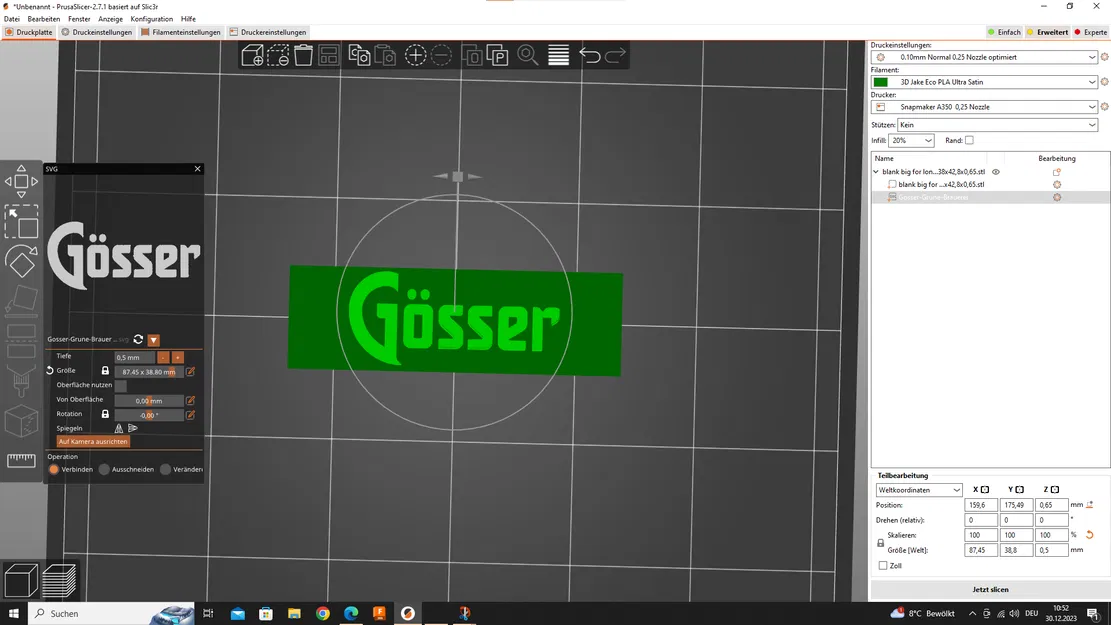
Task: Click the Remove instance minus icon
Action: tap(441, 55)
